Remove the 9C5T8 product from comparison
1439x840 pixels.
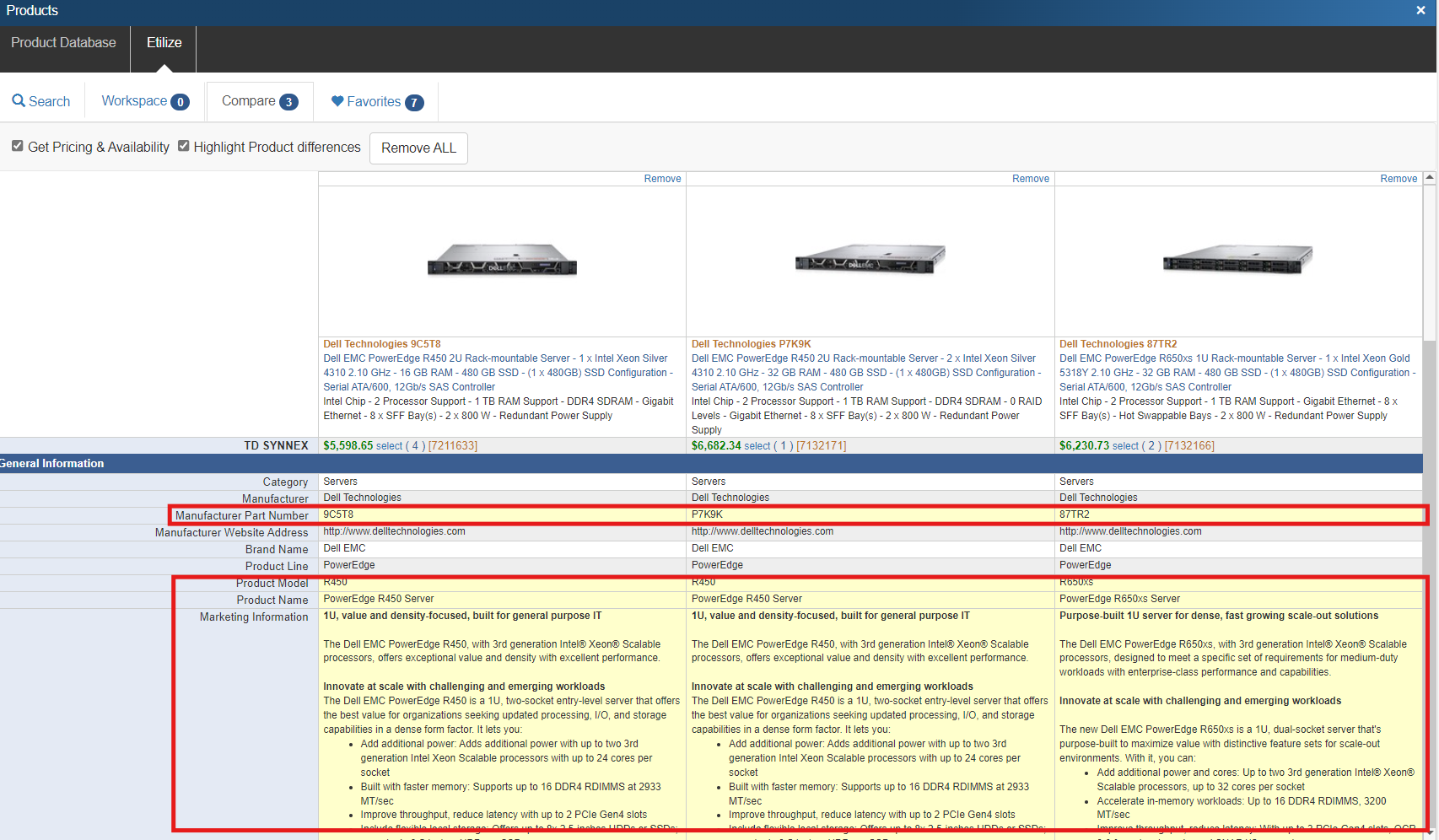tap(662, 179)
